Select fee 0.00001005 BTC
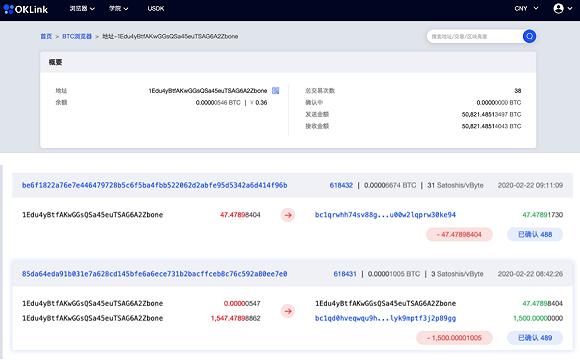 click(394, 274)
